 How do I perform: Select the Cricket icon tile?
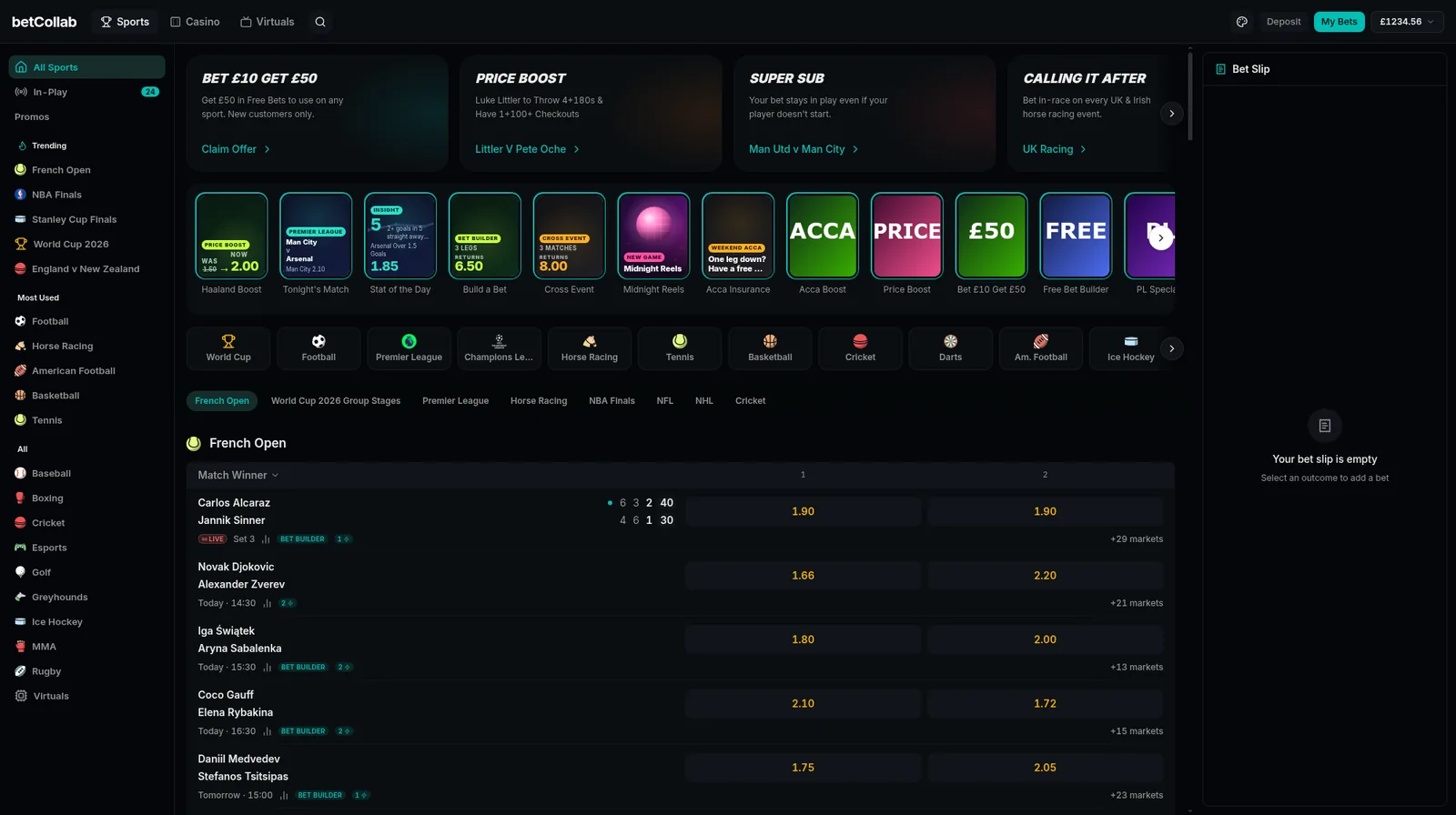(860, 348)
